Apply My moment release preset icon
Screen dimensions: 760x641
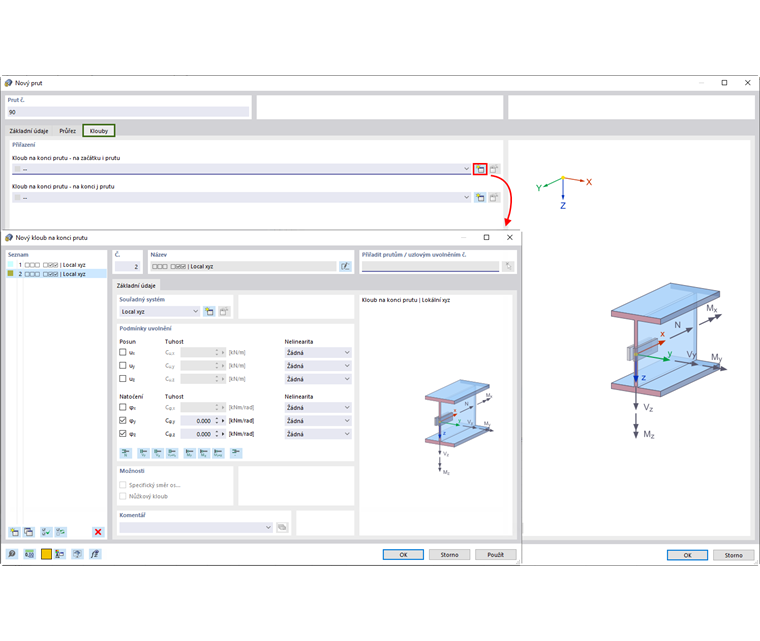tap(190, 453)
